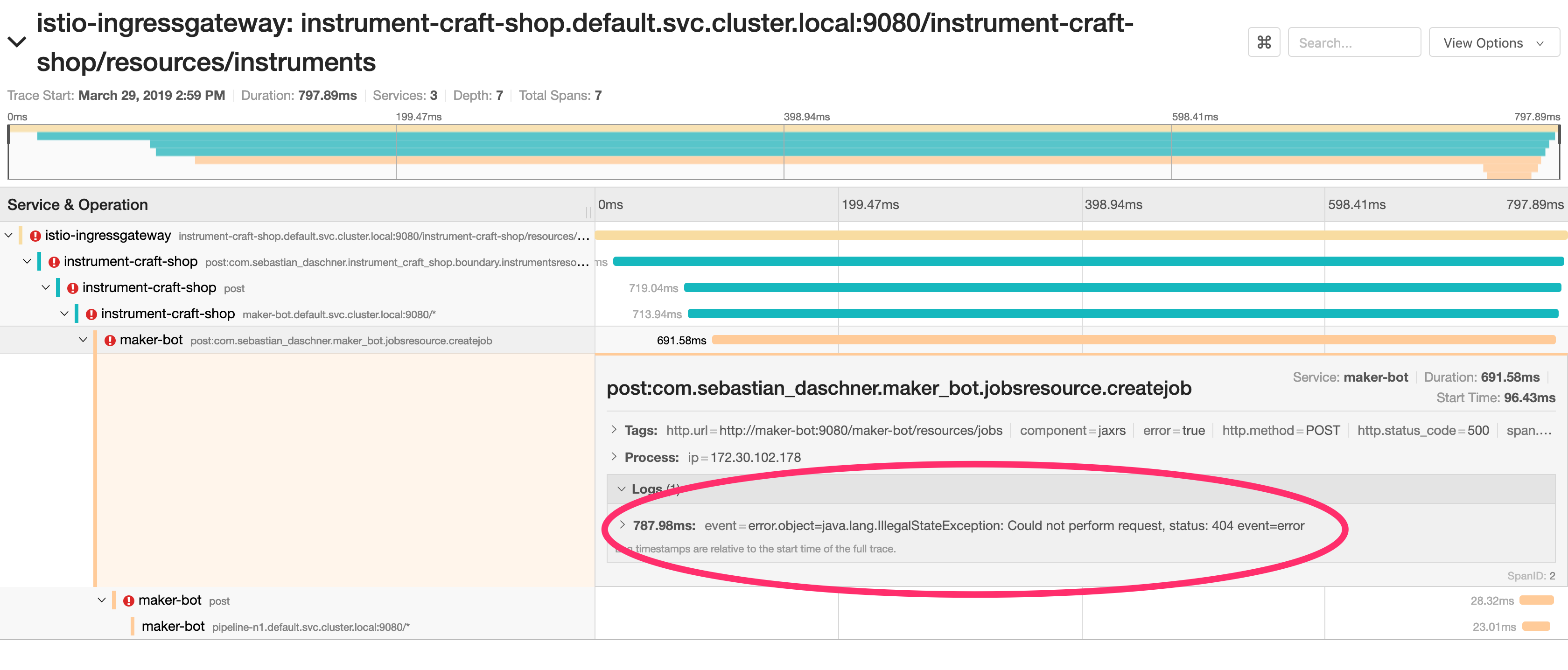1568x670 pixels.
Task: Click error icon on maker-bot post span
Action: [x=128, y=601]
